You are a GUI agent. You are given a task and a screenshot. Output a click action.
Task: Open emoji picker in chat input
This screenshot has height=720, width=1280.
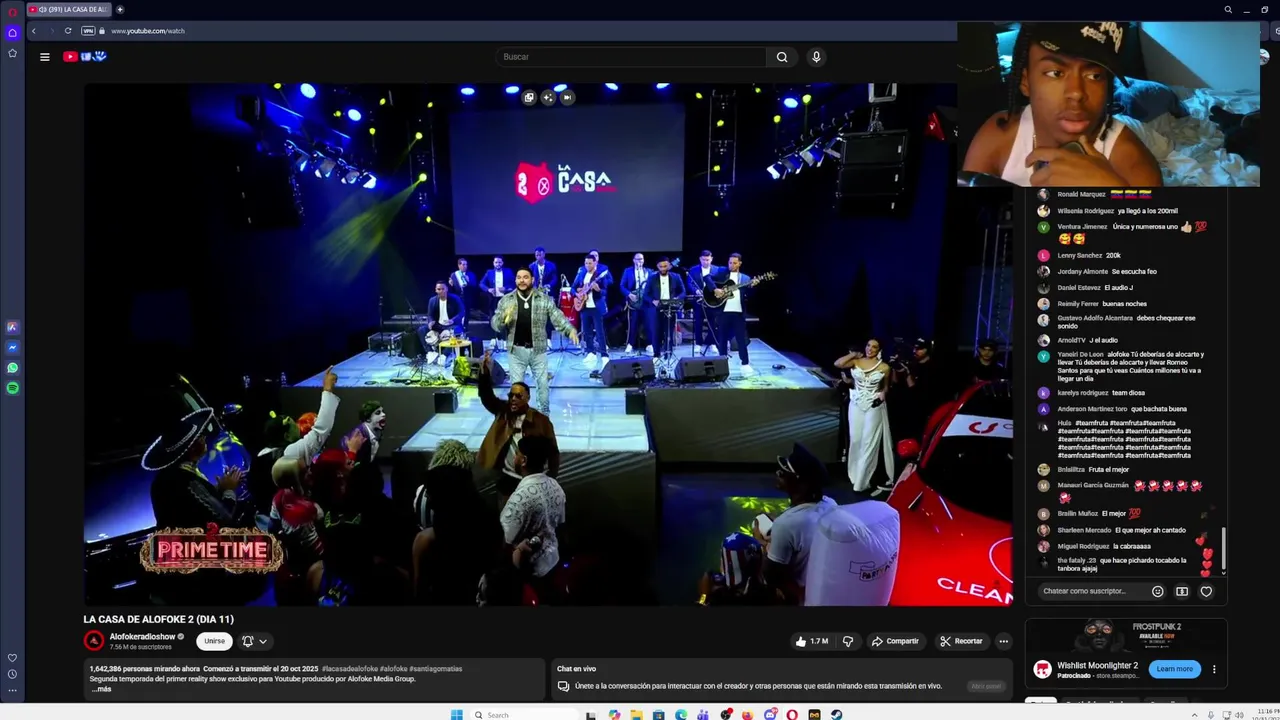click(x=1158, y=591)
